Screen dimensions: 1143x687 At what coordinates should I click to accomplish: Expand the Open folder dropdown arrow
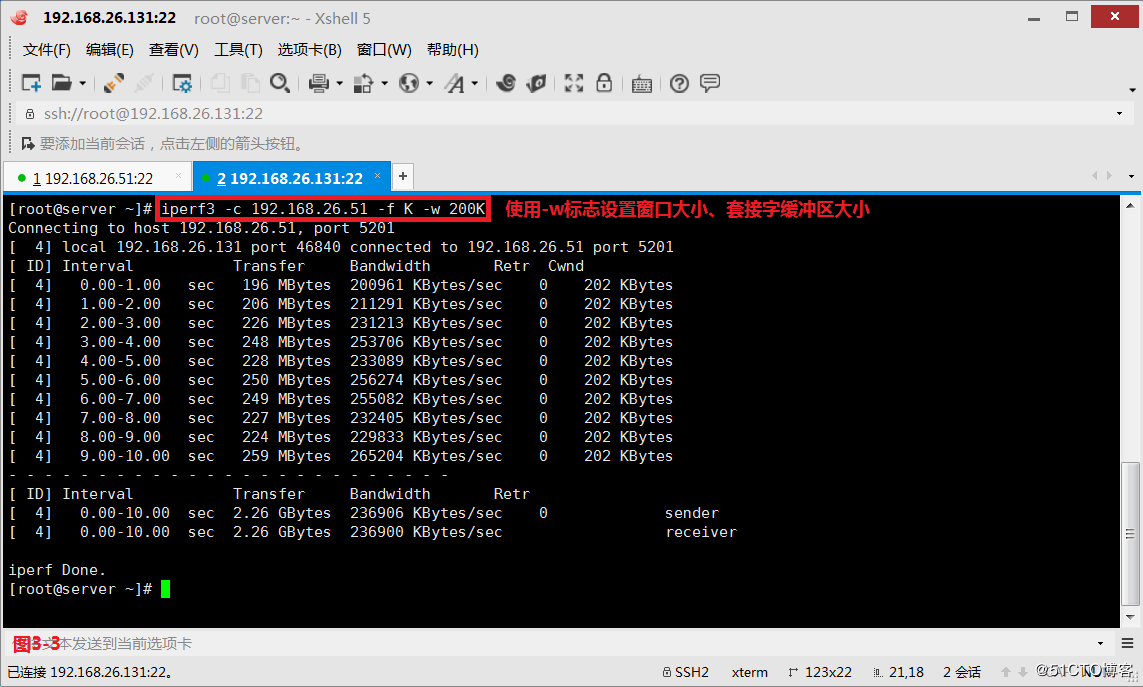[x=82, y=84]
